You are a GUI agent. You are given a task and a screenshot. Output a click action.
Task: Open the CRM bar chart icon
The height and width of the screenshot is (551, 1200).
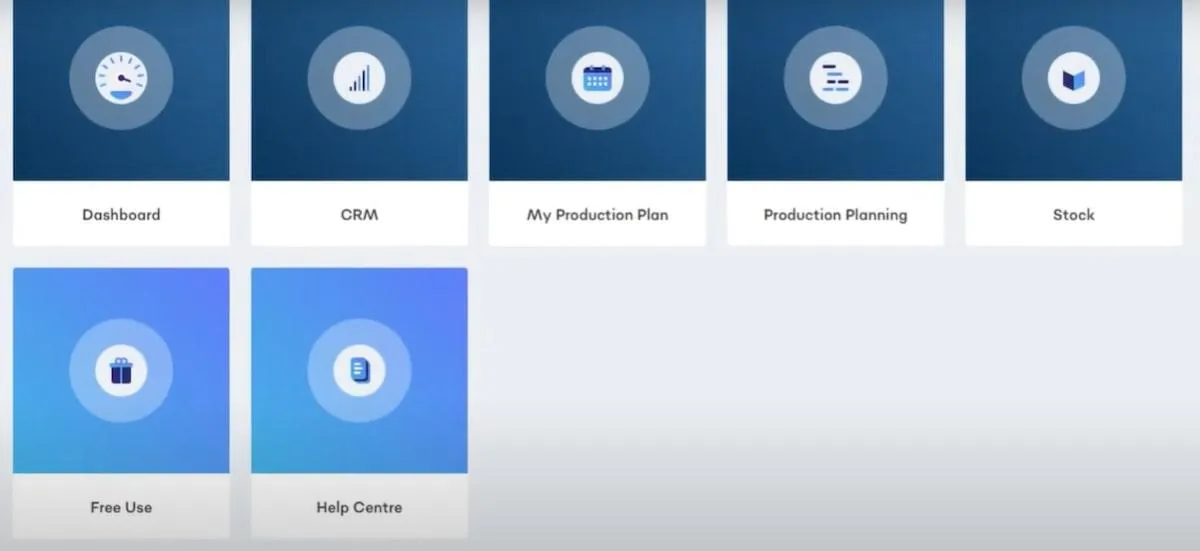click(359, 78)
